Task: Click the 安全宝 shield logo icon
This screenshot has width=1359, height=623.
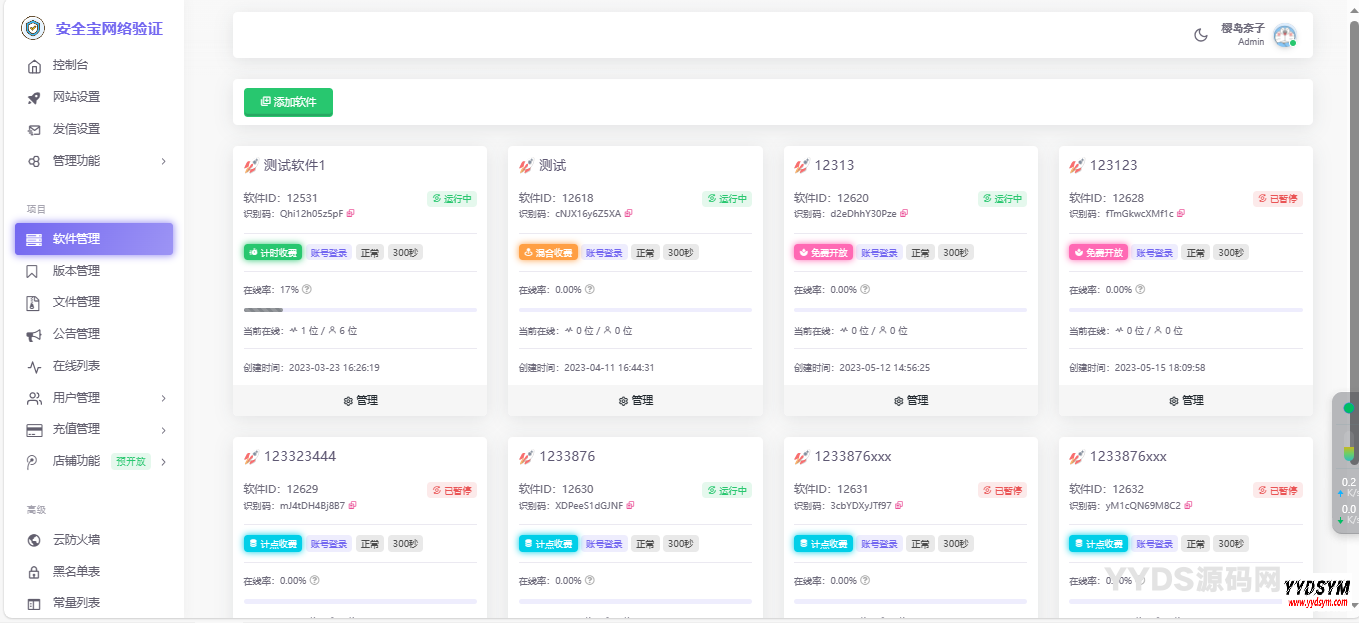Action: coord(33,28)
